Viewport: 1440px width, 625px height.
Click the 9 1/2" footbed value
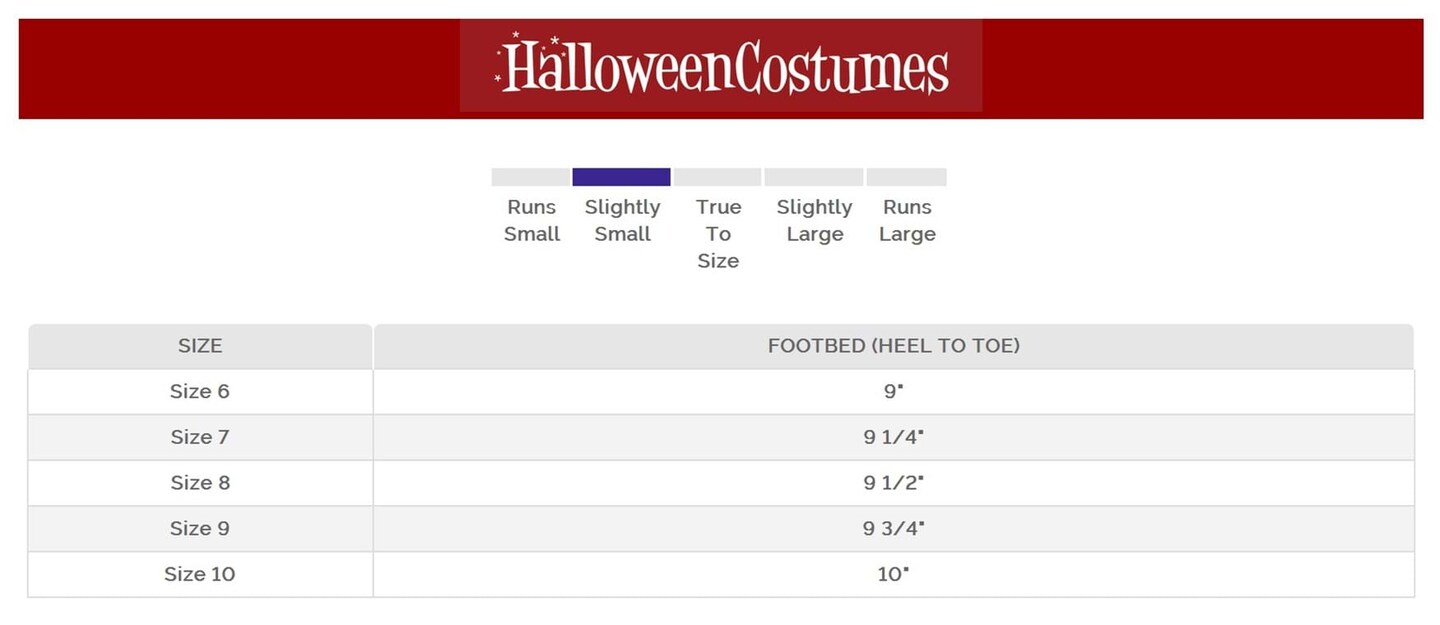point(893,482)
